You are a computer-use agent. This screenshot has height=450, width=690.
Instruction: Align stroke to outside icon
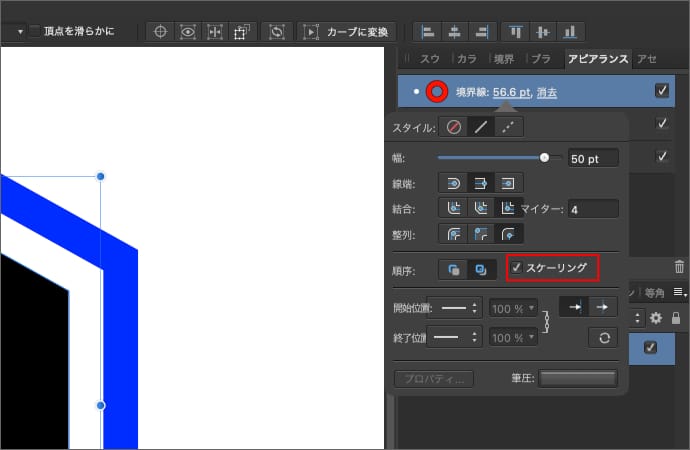508,235
